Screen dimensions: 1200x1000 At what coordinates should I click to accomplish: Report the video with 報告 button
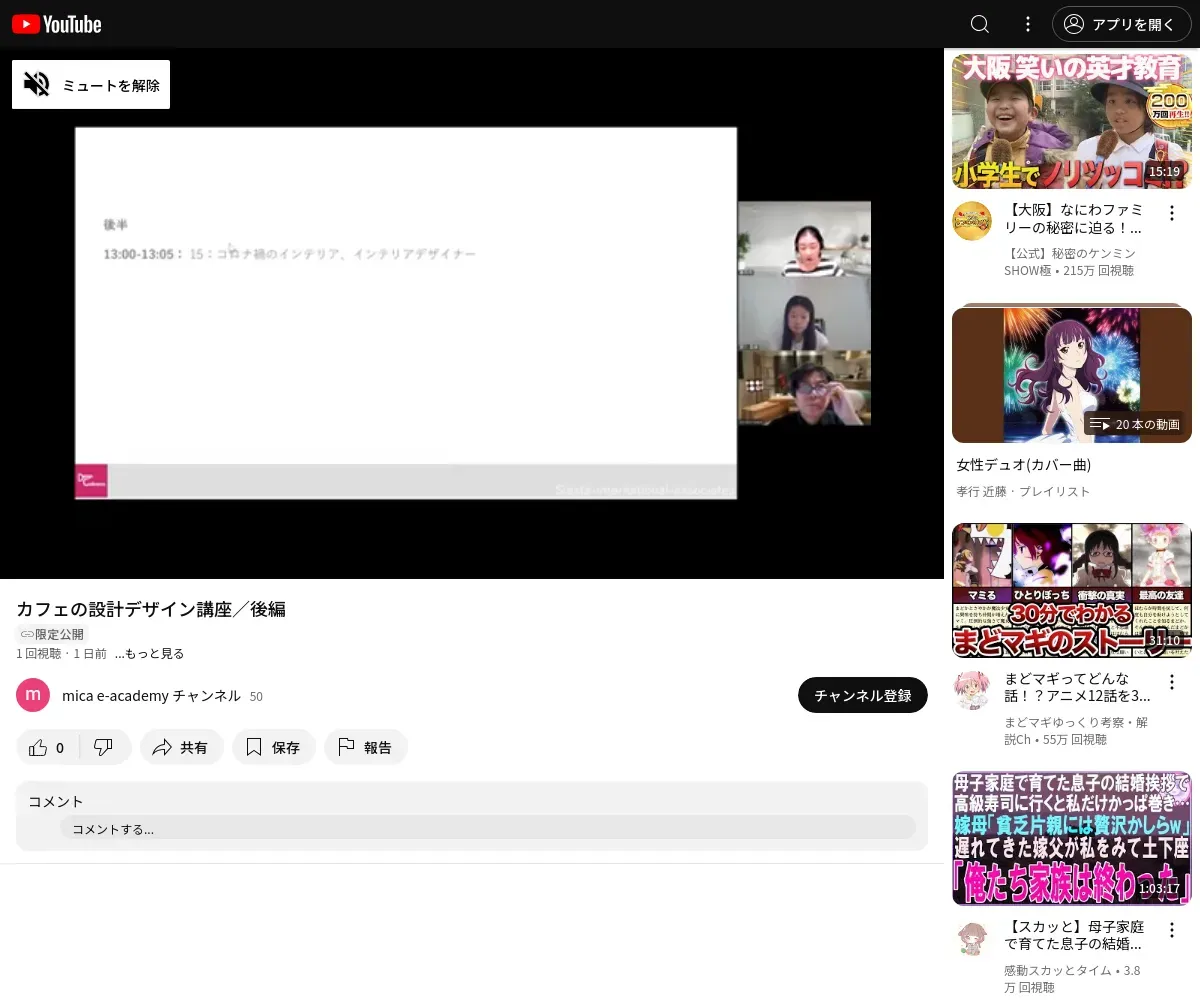[365, 747]
